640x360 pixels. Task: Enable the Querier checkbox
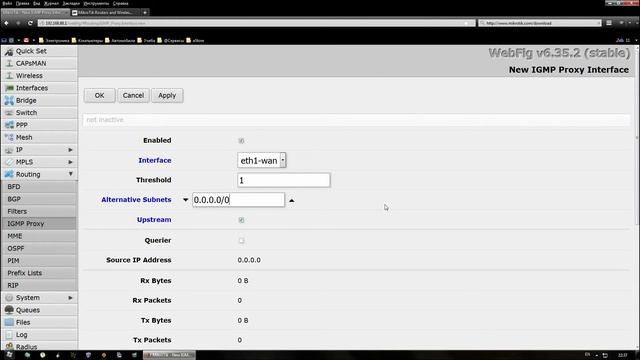point(241,240)
